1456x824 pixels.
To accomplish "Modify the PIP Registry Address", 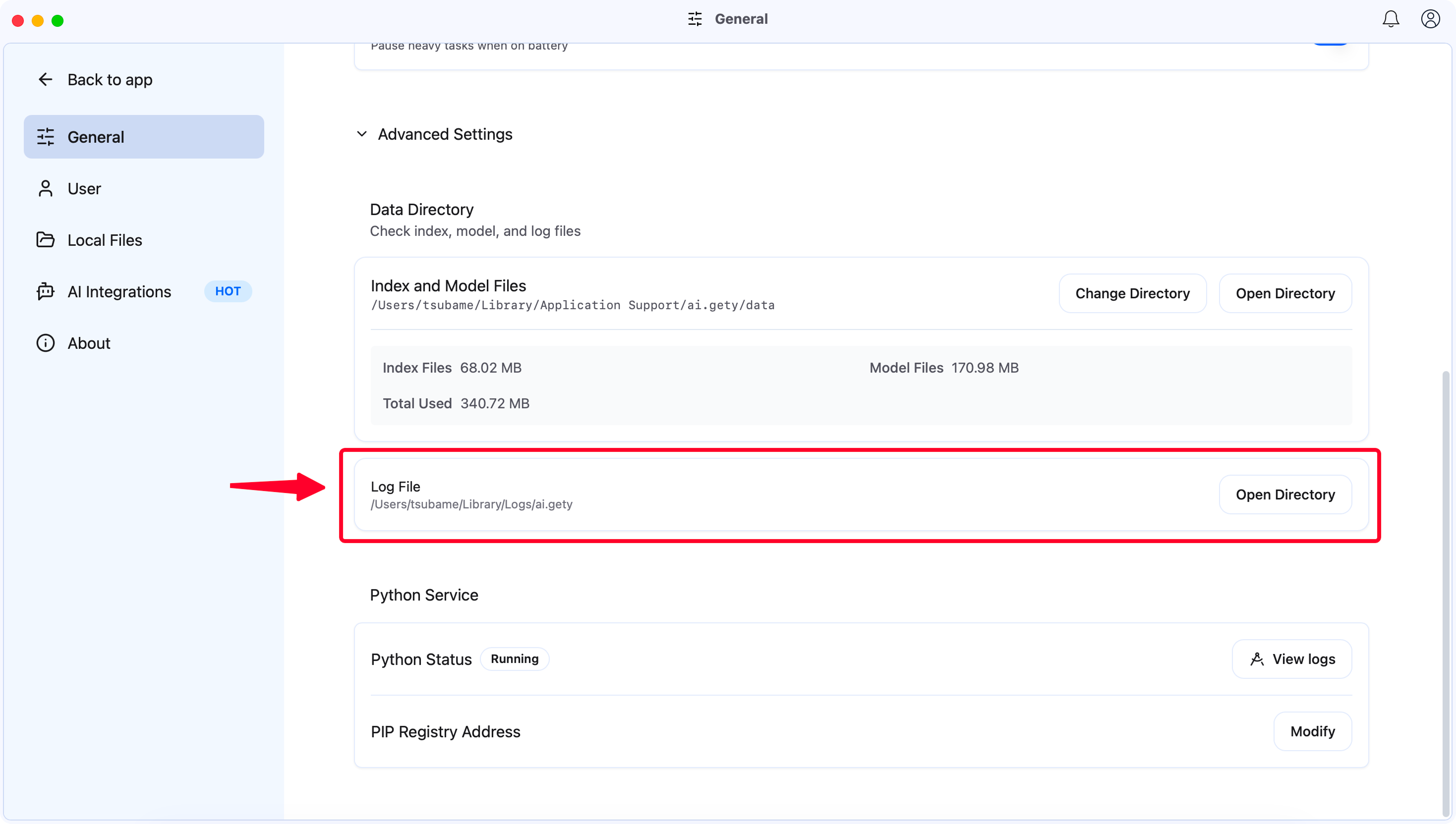I will click(1312, 731).
